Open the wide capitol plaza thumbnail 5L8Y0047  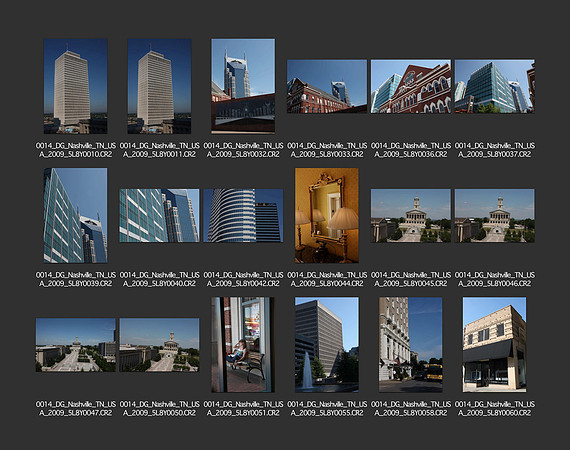point(76,345)
